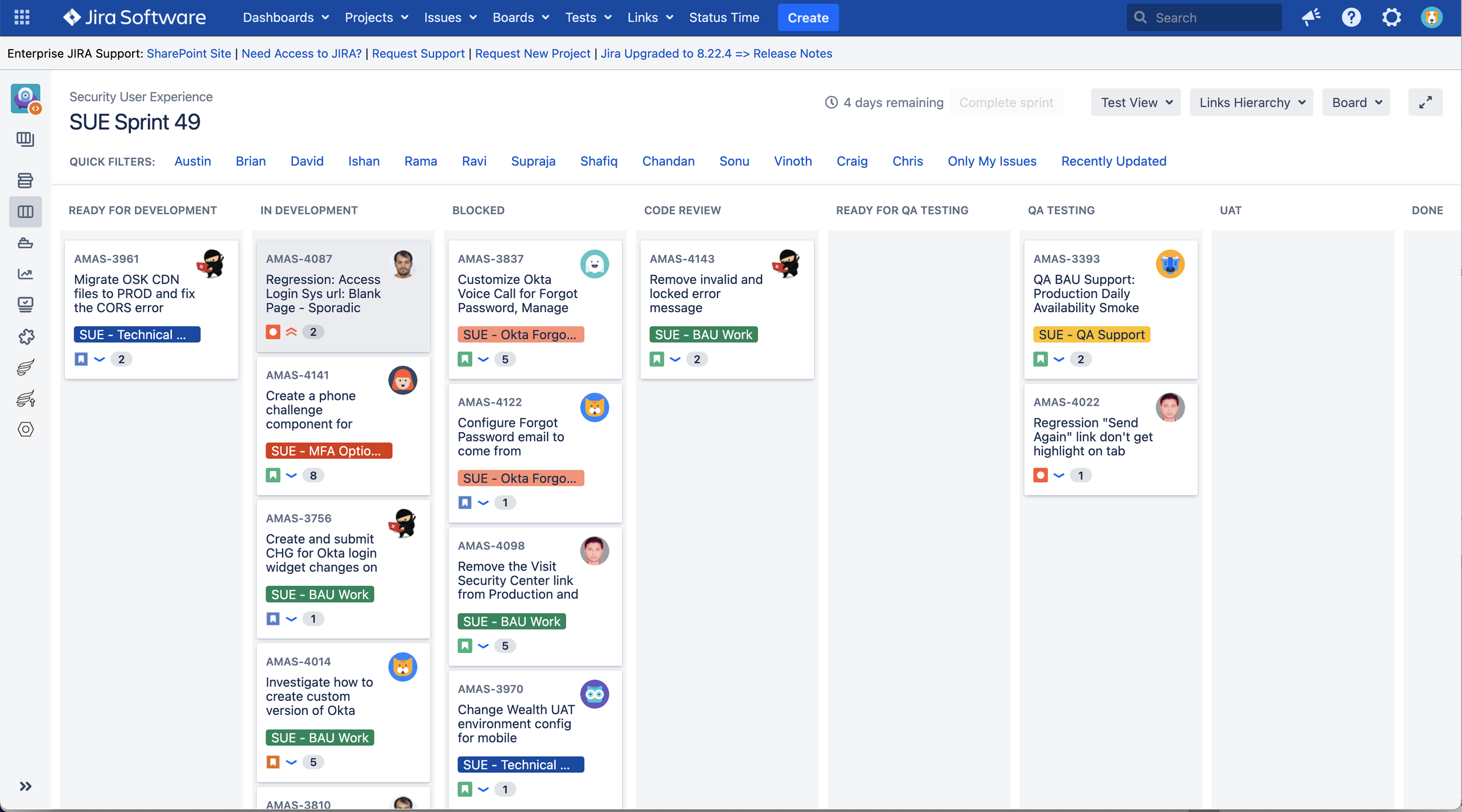Click the SUE - QA Support epic label
This screenshot has height=812, width=1462.
coord(1091,334)
